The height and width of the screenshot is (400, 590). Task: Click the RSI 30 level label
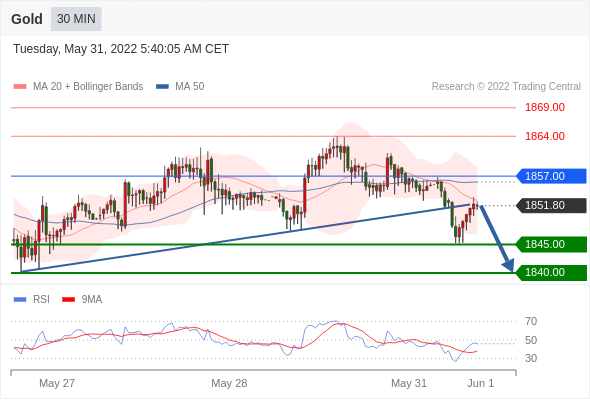(531, 358)
